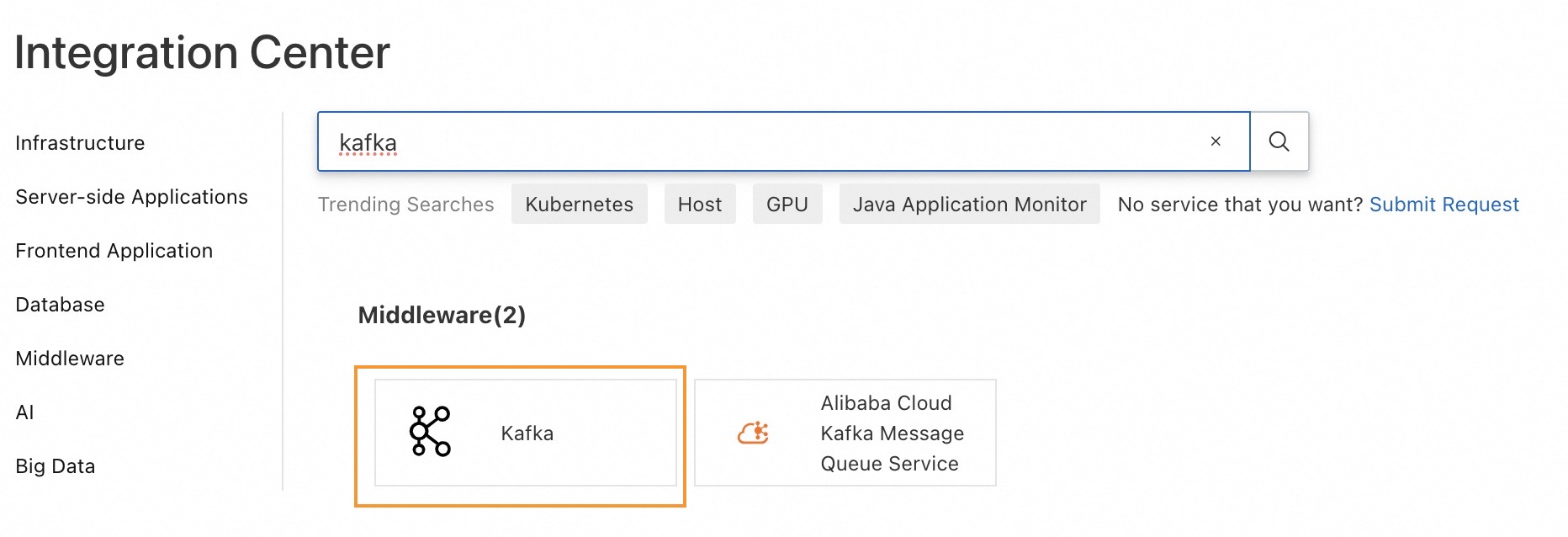Click the Middleware(2) results heading
Screen dimensions: 1568x537
point(442,316)
